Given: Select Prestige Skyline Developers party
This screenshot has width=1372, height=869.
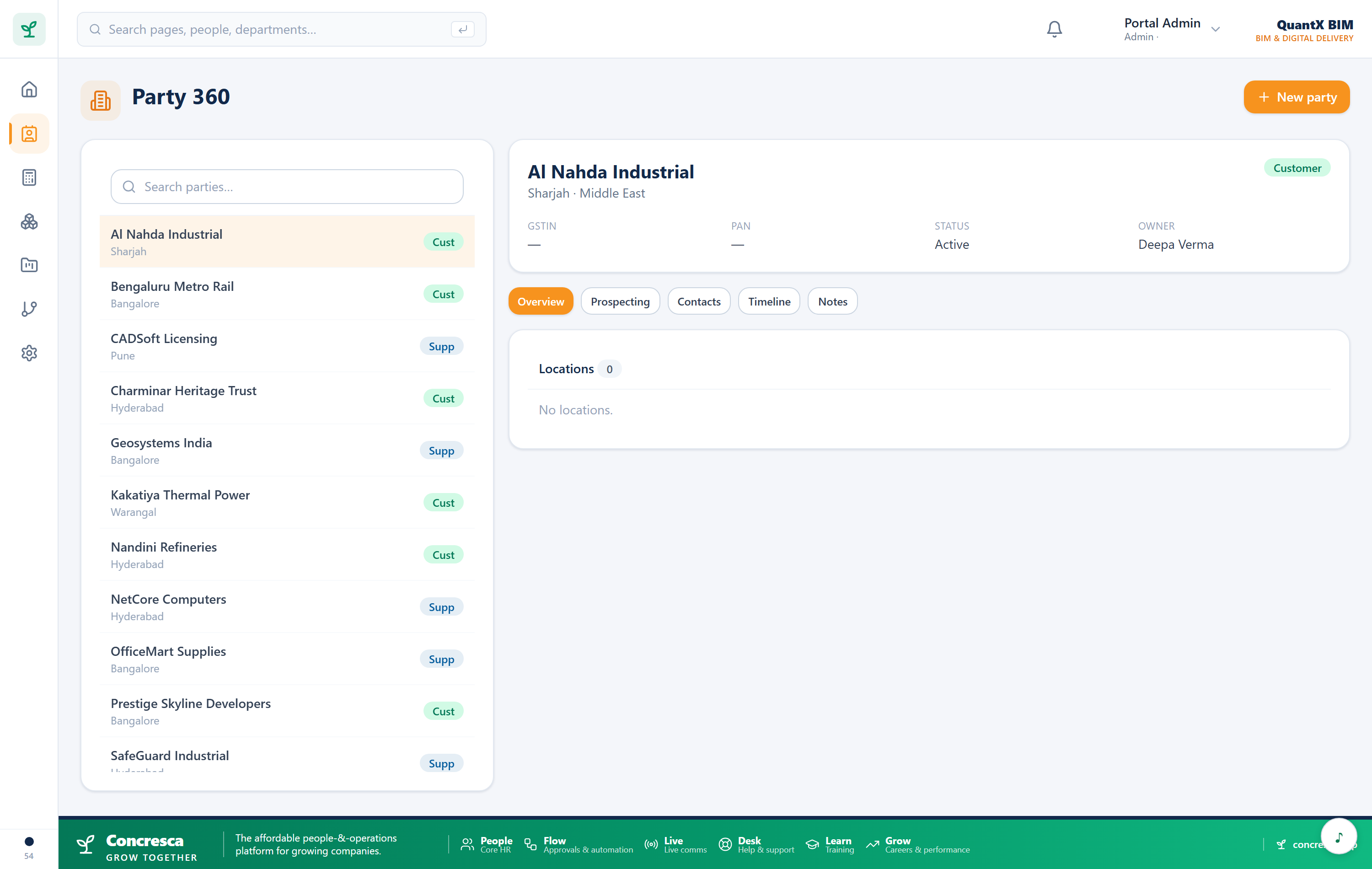Looking at the screenshot, I should click(287, 711).
